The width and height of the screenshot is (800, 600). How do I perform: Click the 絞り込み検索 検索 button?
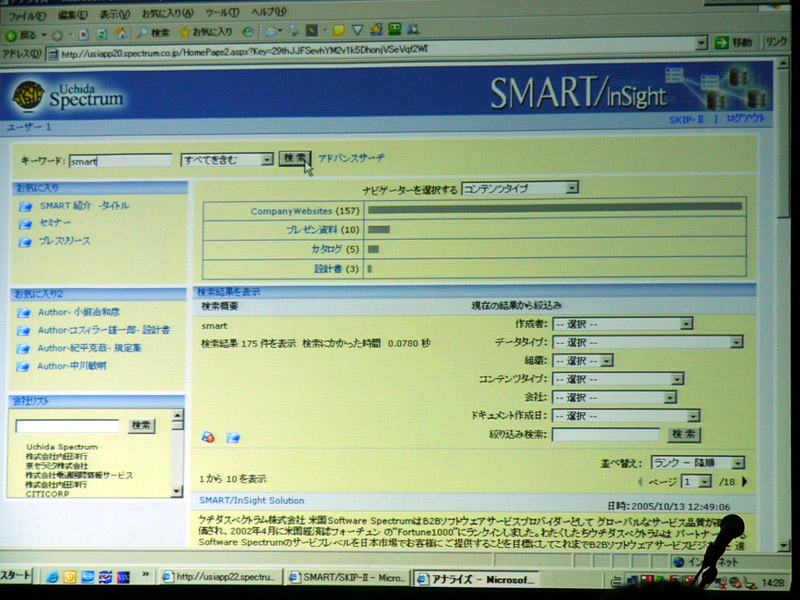(684, 434)
